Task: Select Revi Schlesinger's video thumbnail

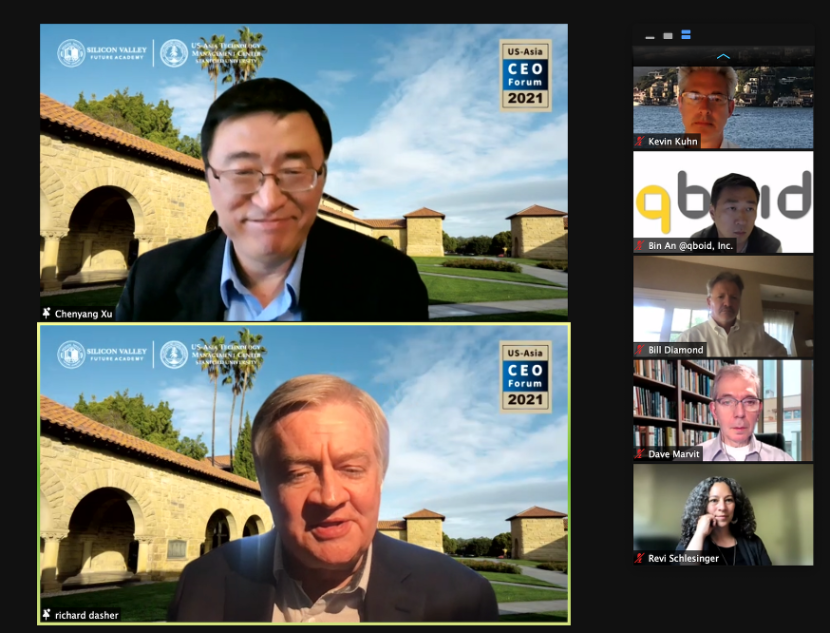Action: [723, 515]
